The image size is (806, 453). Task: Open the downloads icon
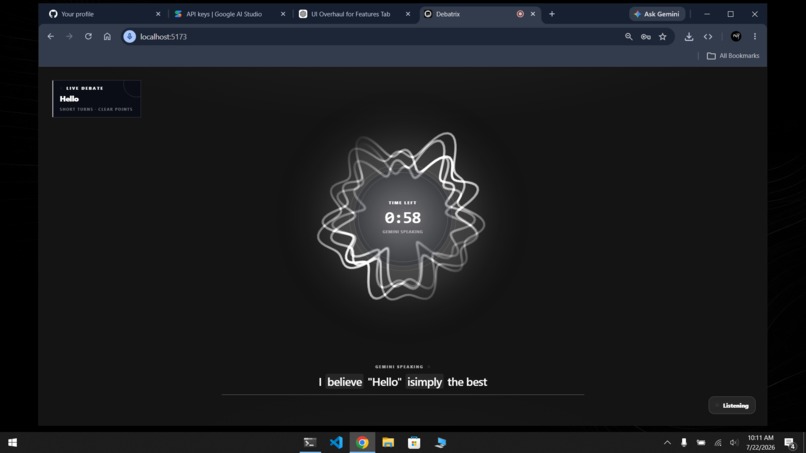pos(689,37)
